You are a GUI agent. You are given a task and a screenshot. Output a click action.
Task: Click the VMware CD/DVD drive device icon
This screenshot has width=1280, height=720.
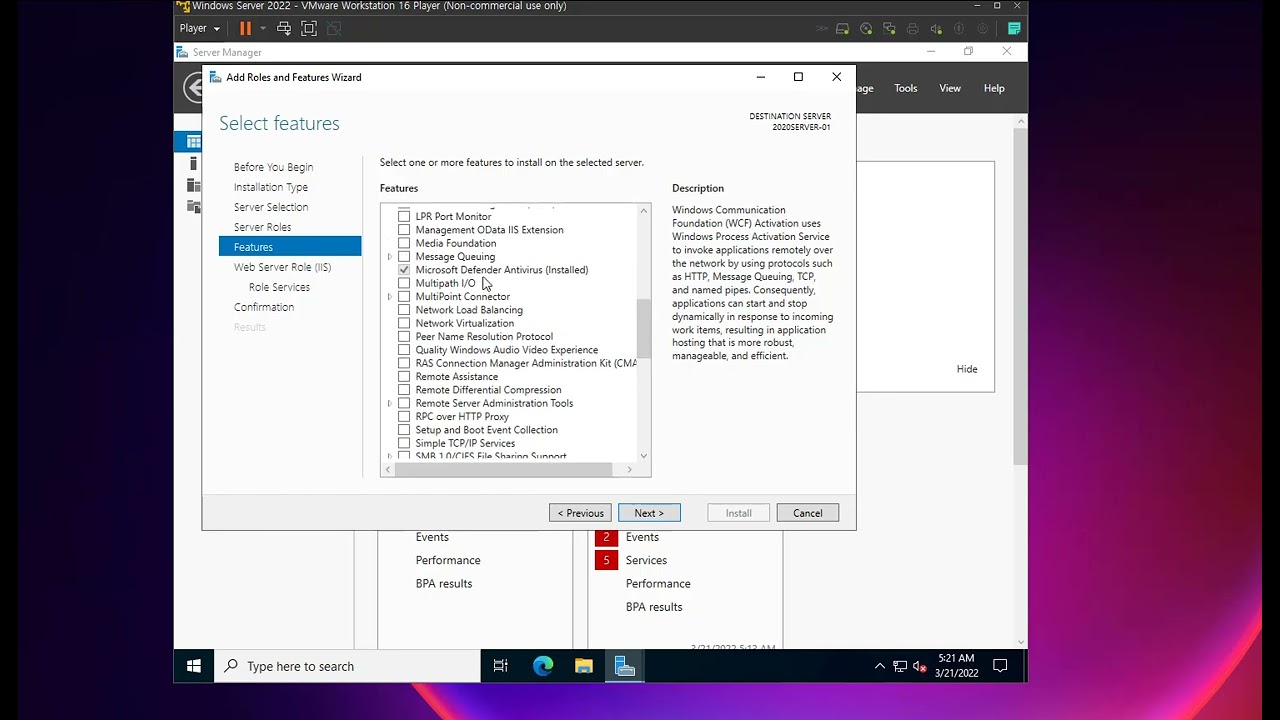(866, 29)
